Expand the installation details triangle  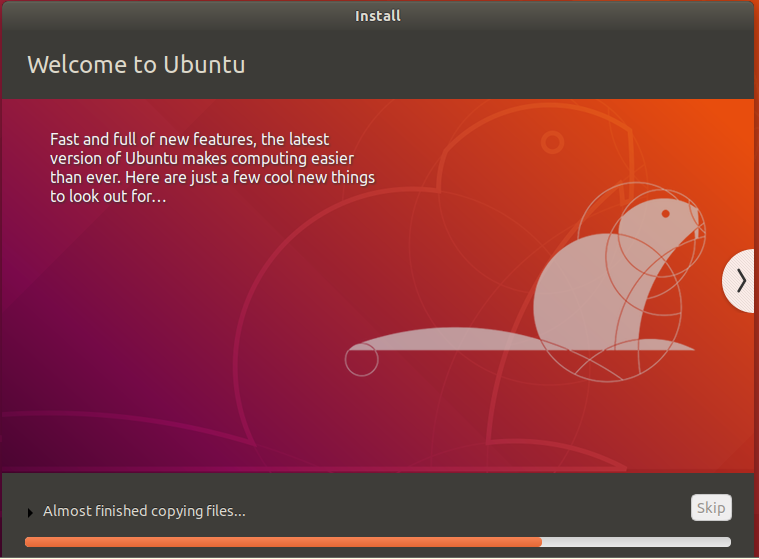pos(30,512)
